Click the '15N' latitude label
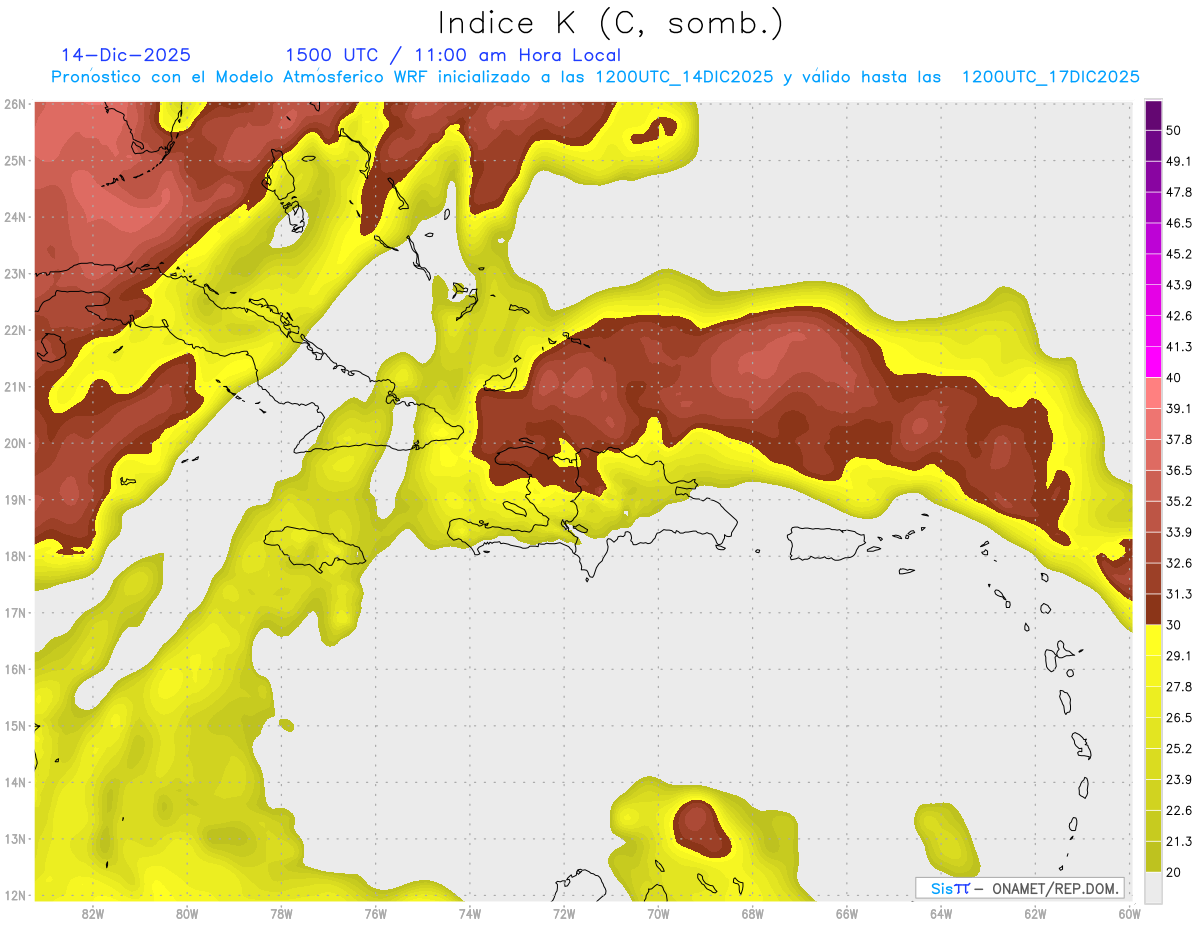The width and height of the screenshot is (1200, 927). click(15, 725)
